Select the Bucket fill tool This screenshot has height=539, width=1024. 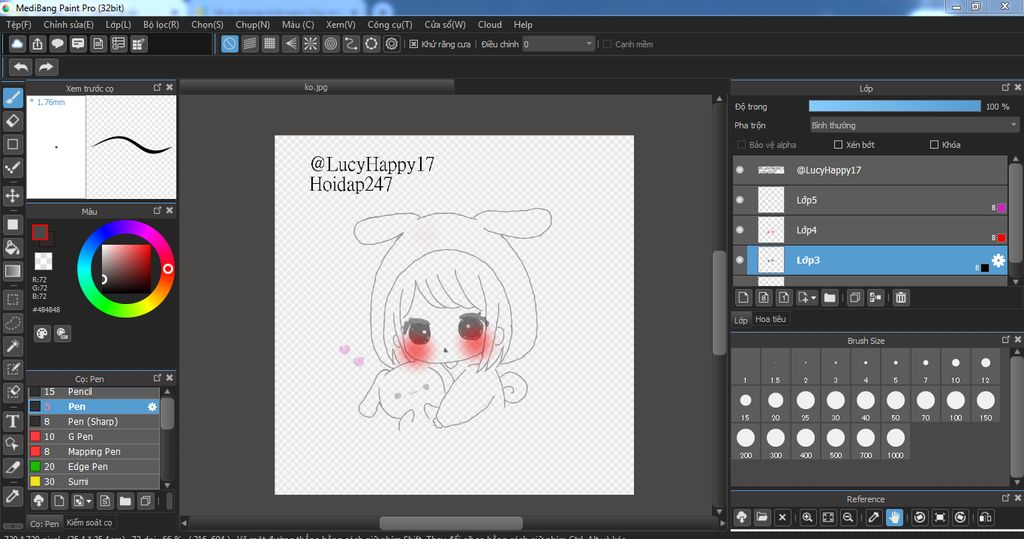tap(12, 247)
